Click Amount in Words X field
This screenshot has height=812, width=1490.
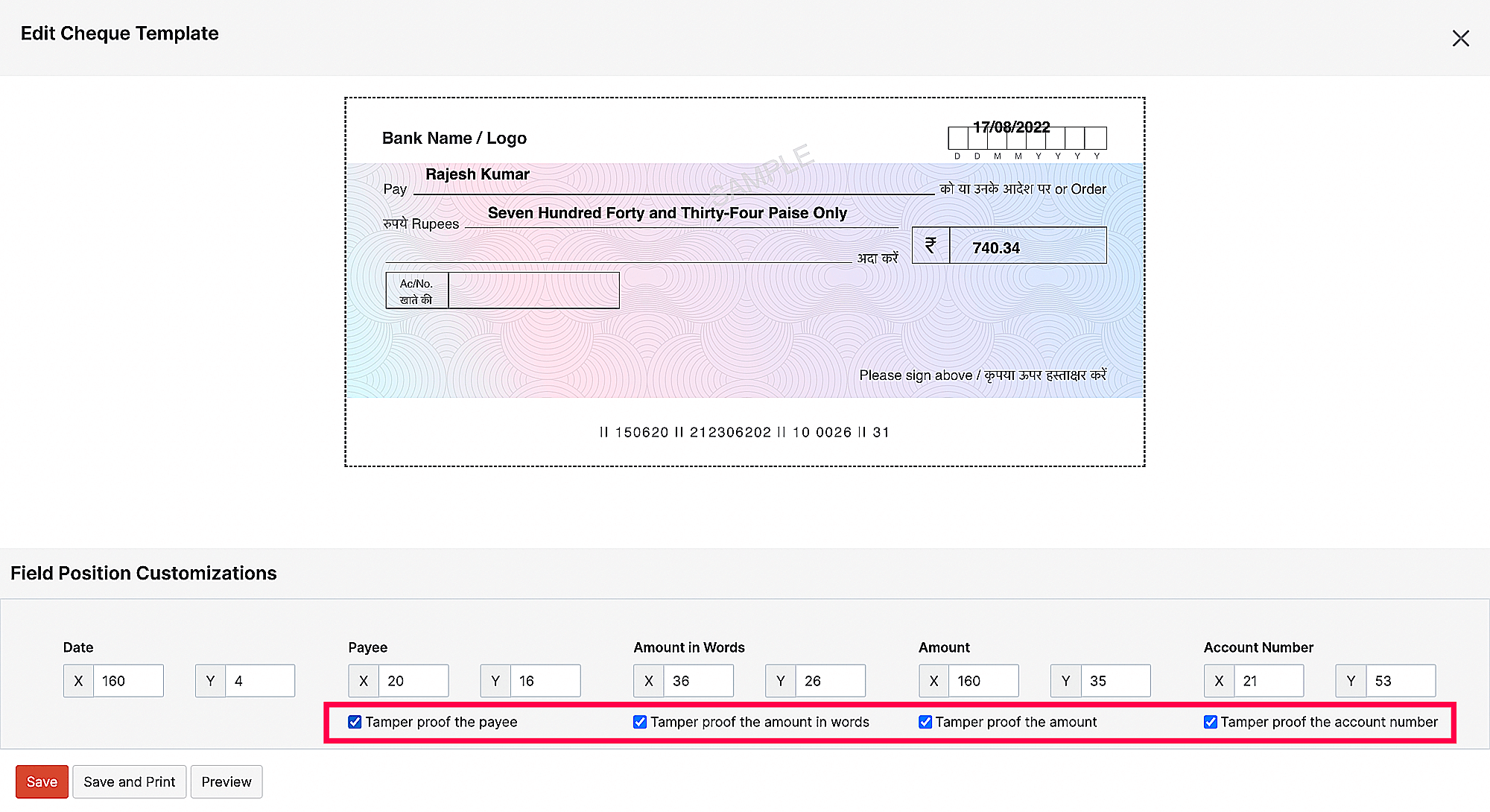point(698,681)
